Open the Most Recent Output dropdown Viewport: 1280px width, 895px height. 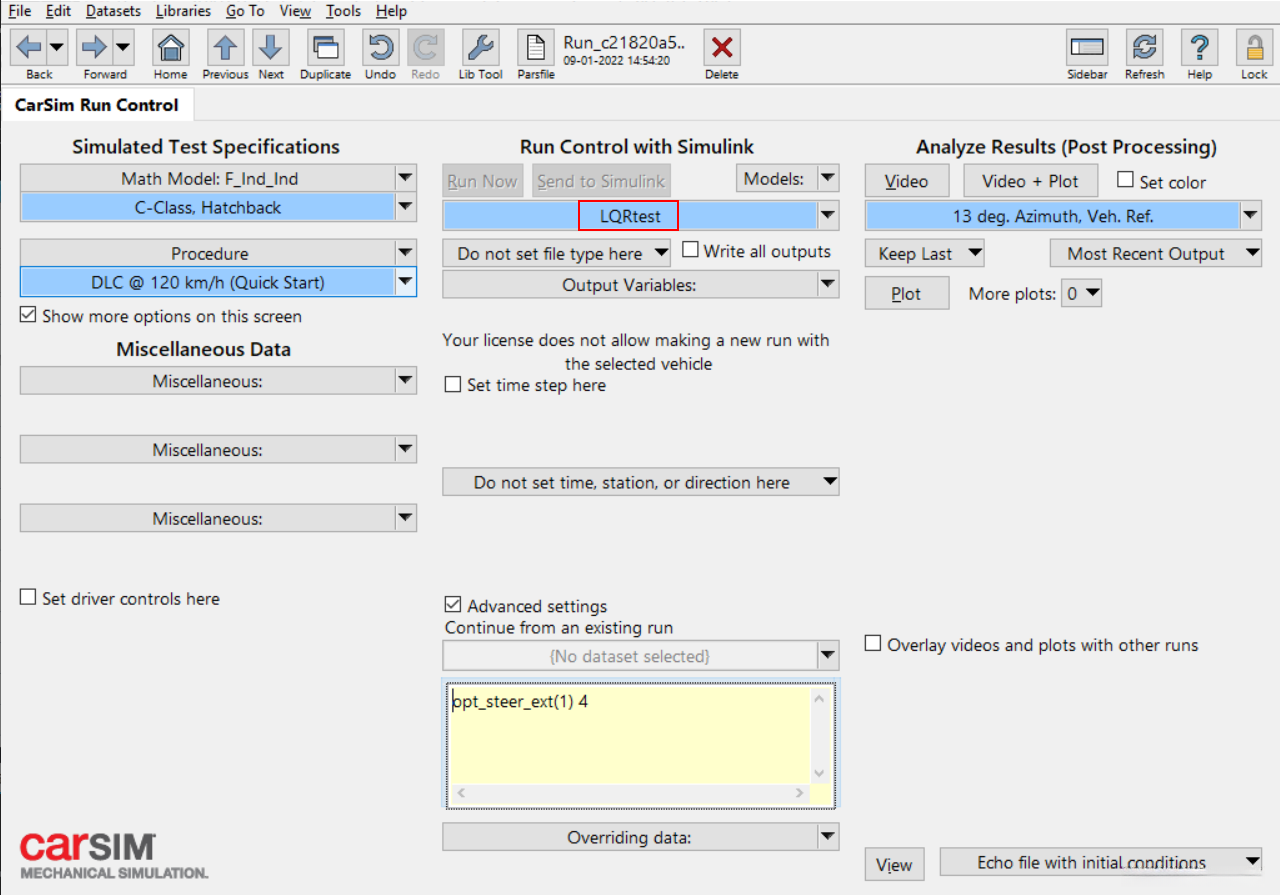tap(1156, 253)
